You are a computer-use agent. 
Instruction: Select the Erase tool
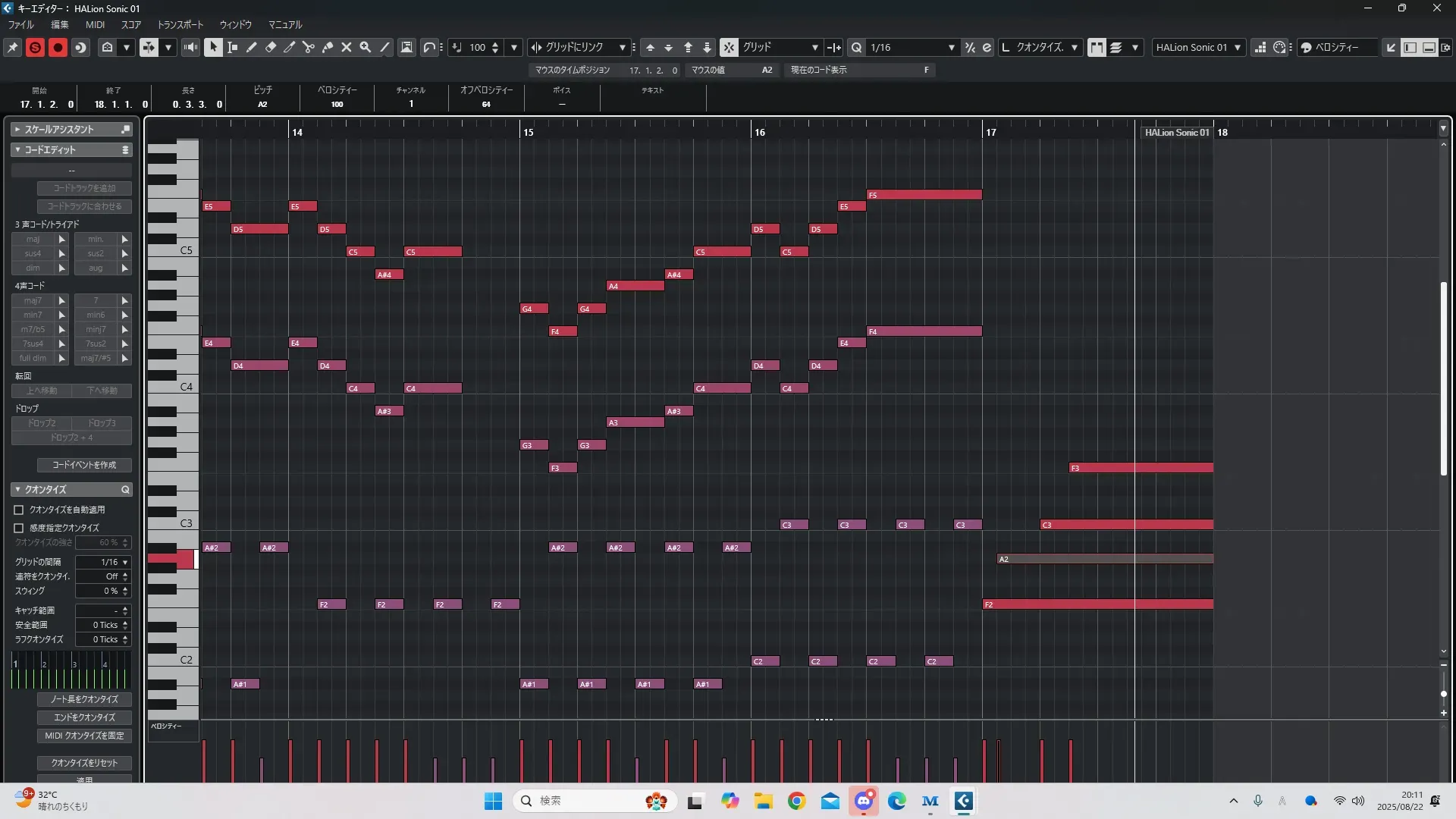coord(270,47)
